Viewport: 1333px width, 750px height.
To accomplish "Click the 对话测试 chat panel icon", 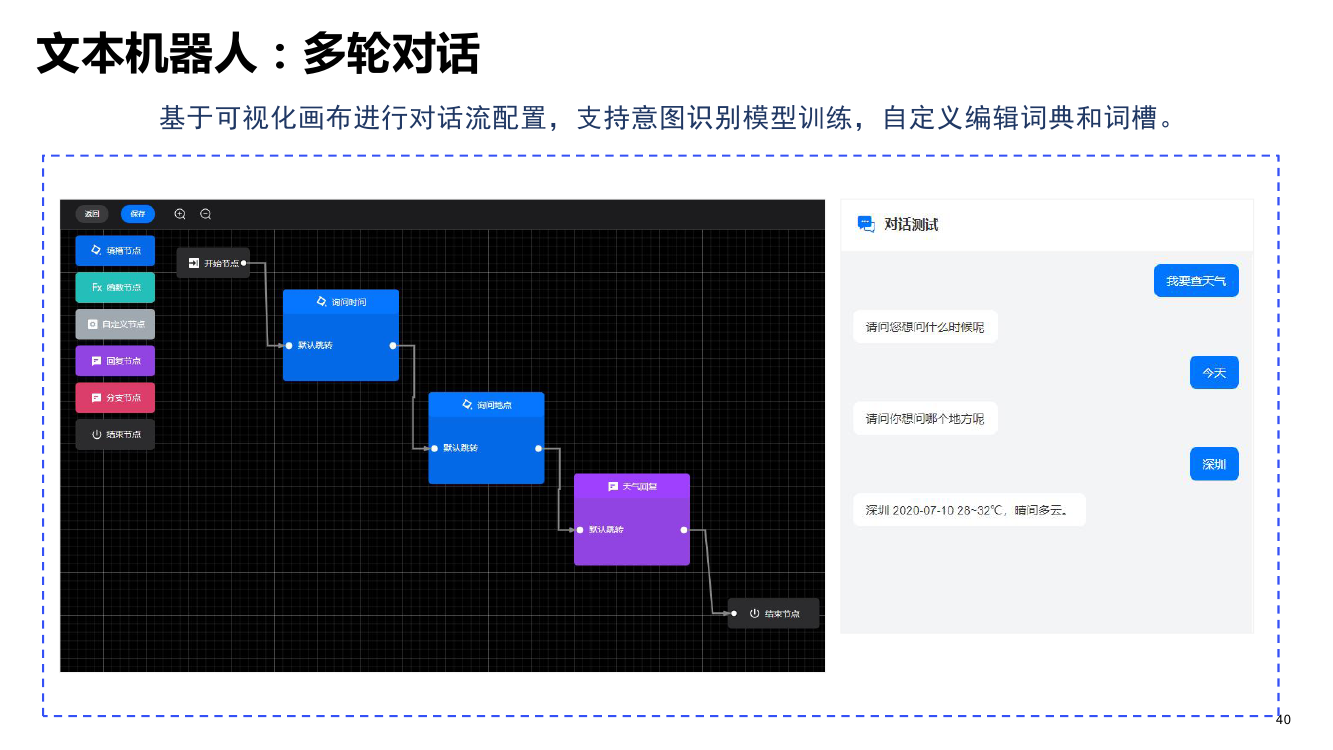I will point(866,224).
